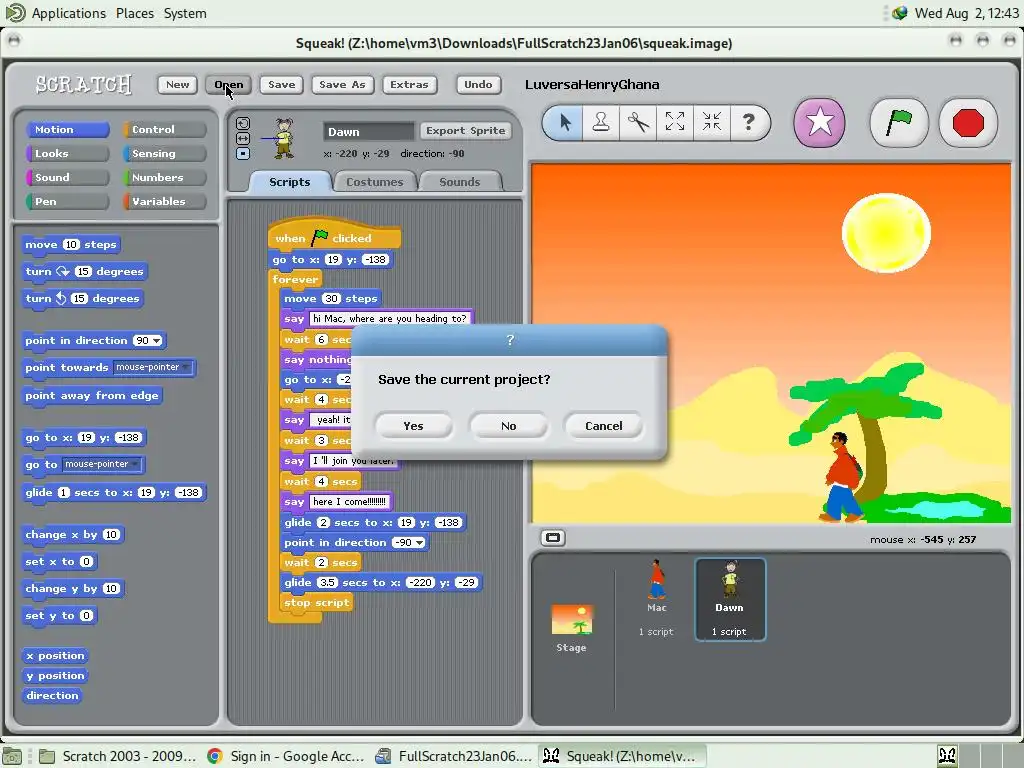Open the Extras menu
1024x768 pixels.
(409, 84)
